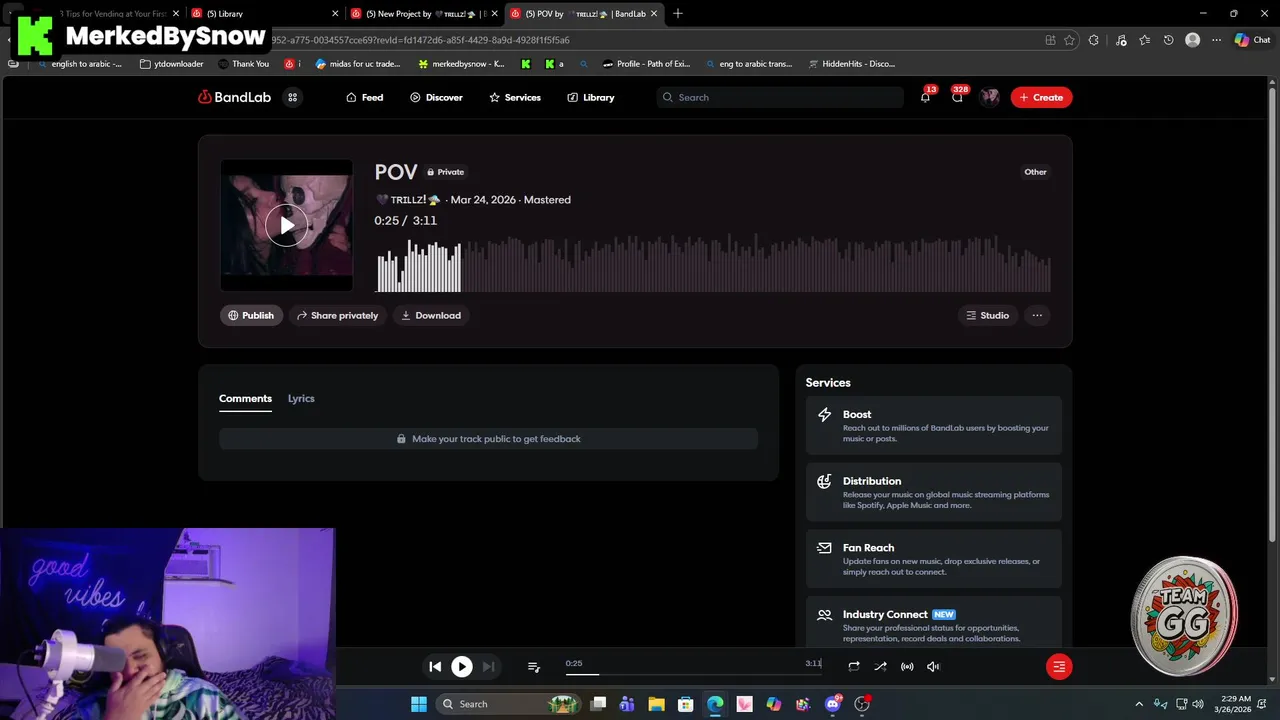Click Share privately
The height and width of the screenshot is (720, 1280).
pos(337,315)
